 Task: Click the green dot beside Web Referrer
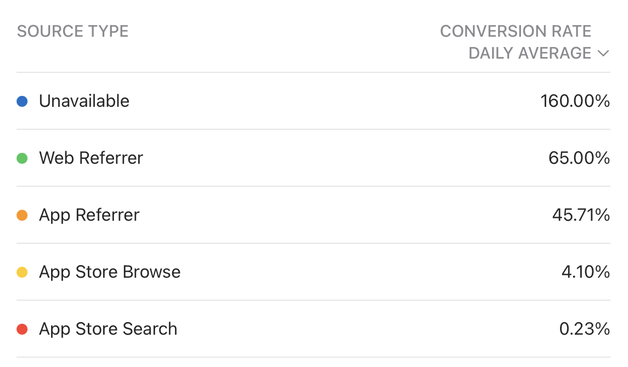tap(22, 158)
